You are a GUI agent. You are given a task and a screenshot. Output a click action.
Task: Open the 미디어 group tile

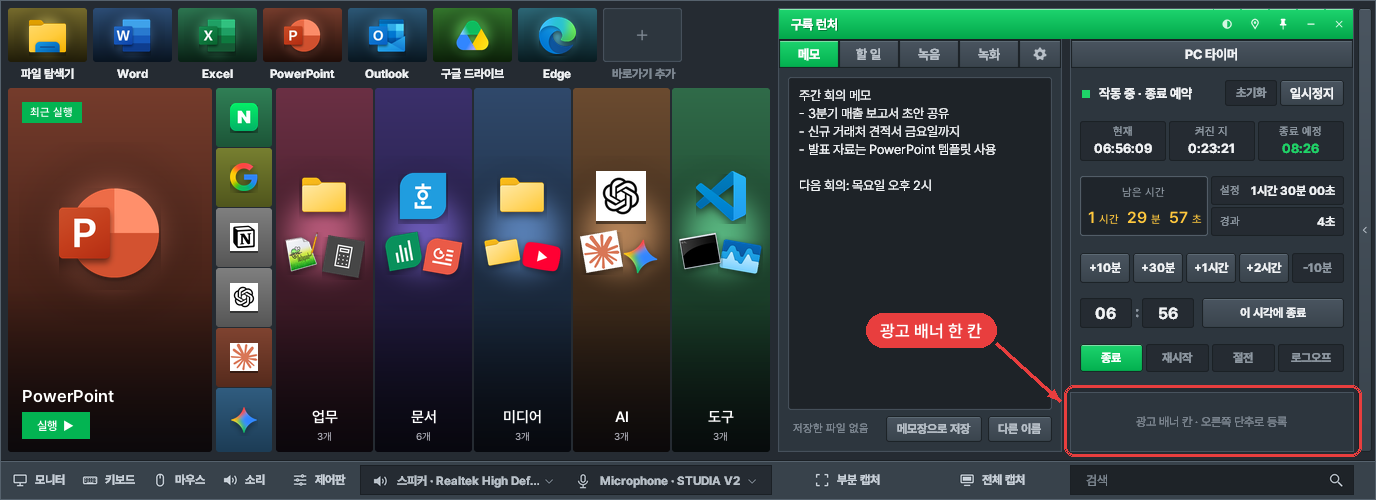(522, 269)
